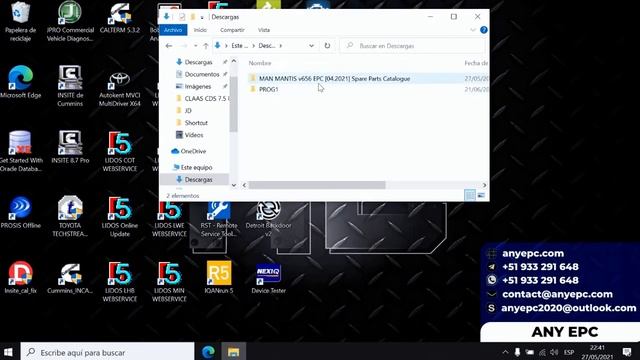Select pinned Descargas in quick access
The image size is (640, 360).
click(x=198, y=62)
